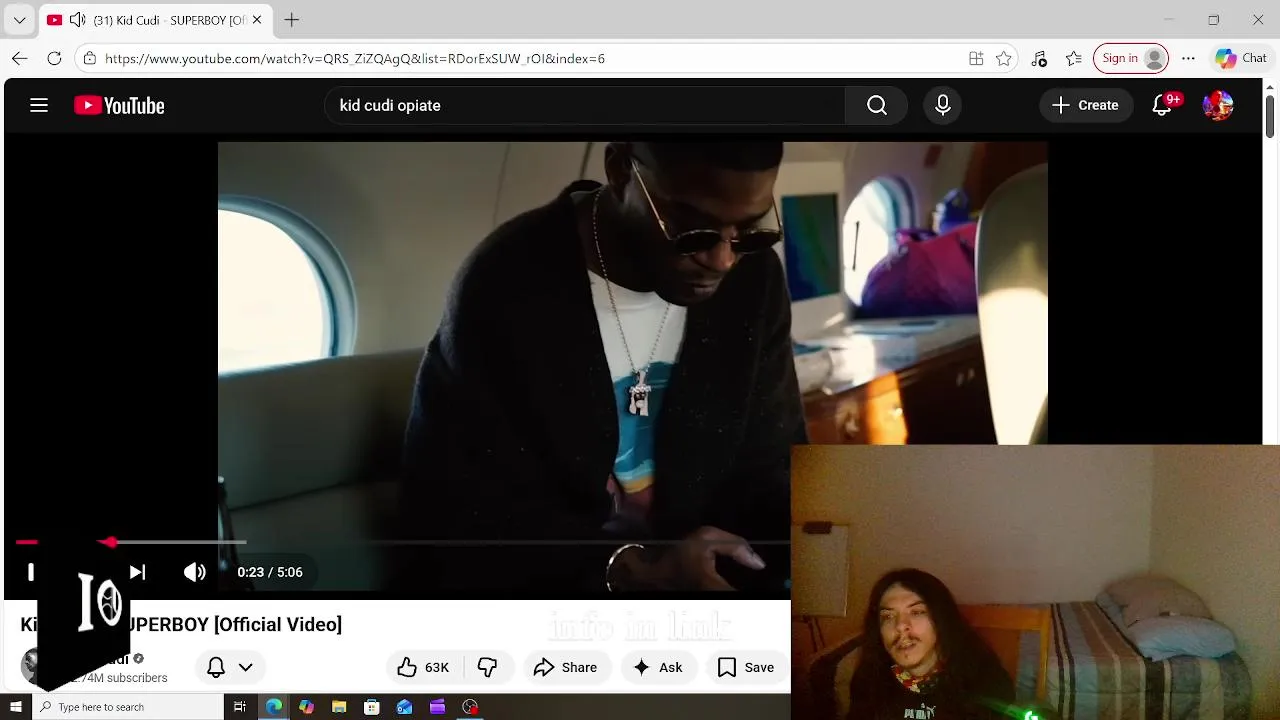
Task: Skip to next video in player
Action: pyautogui.click(x=137, y=572)
